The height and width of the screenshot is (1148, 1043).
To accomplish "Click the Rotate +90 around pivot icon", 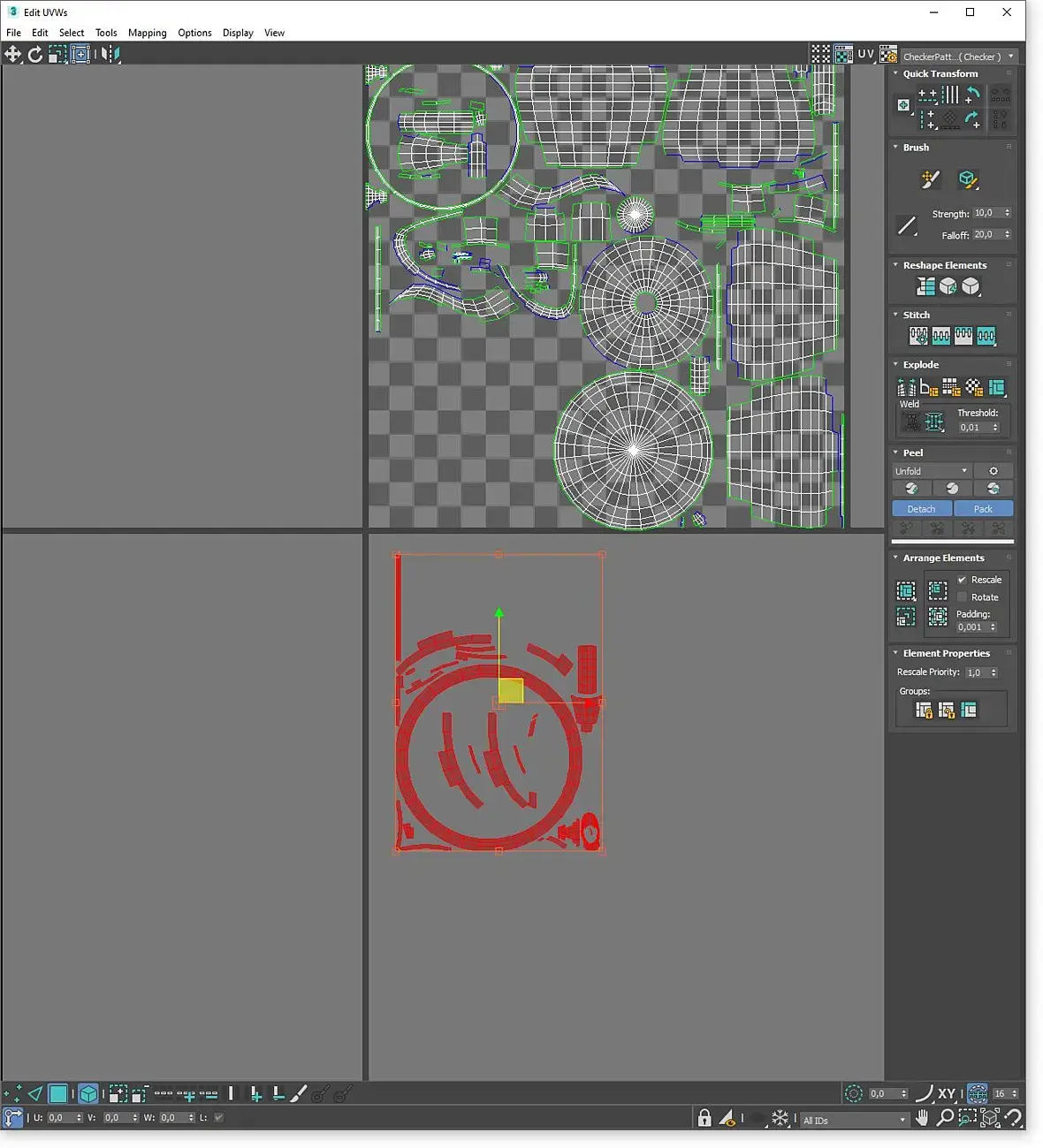I will (973, 94).
